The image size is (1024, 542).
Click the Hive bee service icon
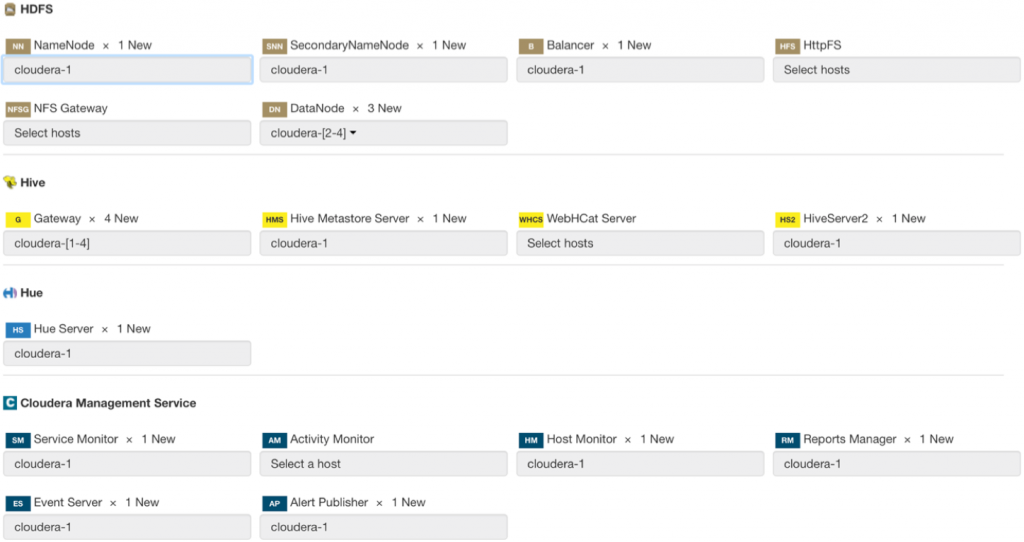[x=10, y=183]
